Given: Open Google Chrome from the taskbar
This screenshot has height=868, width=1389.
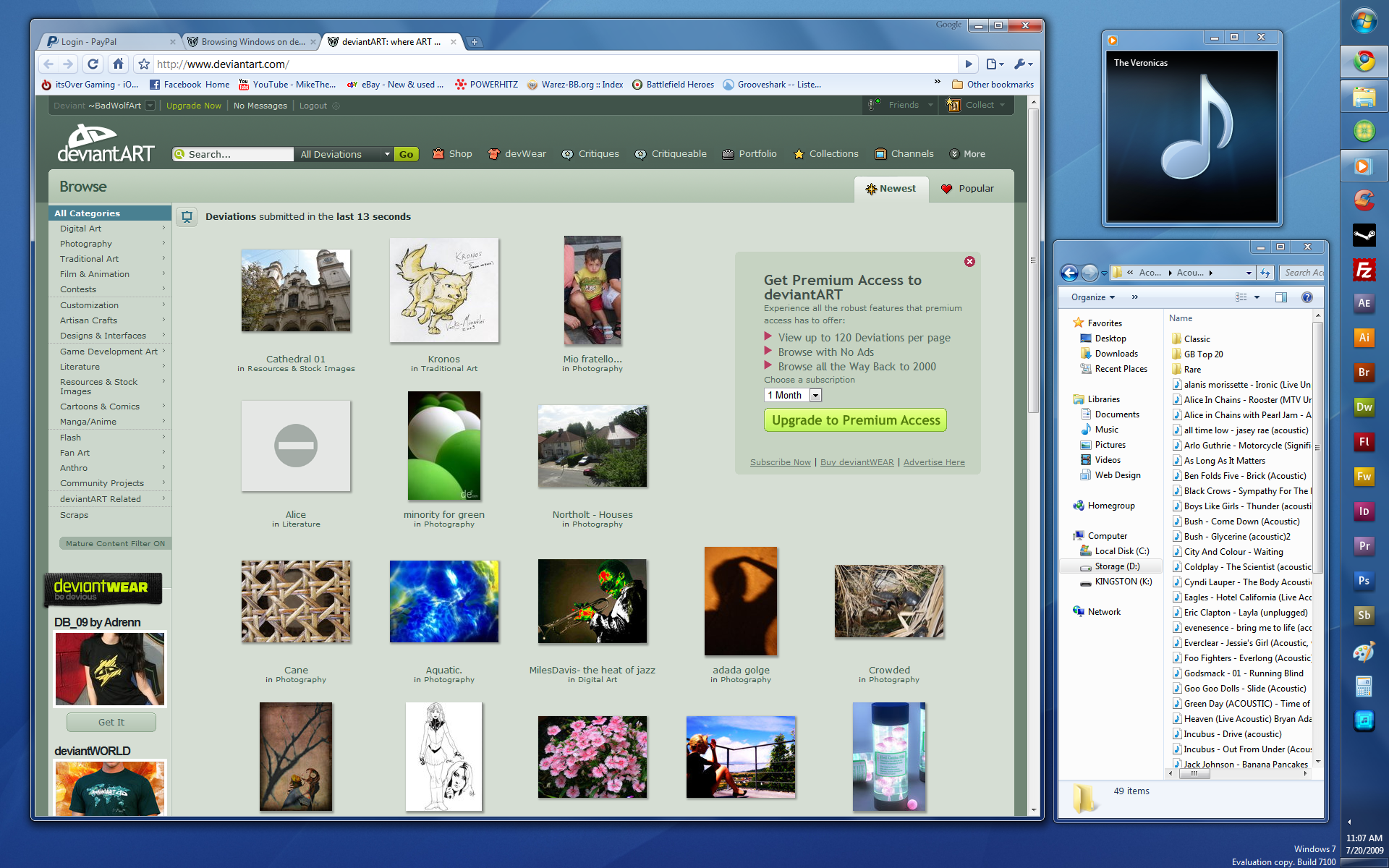Looking at the screenshot, I should click(x=1364, y=61).
